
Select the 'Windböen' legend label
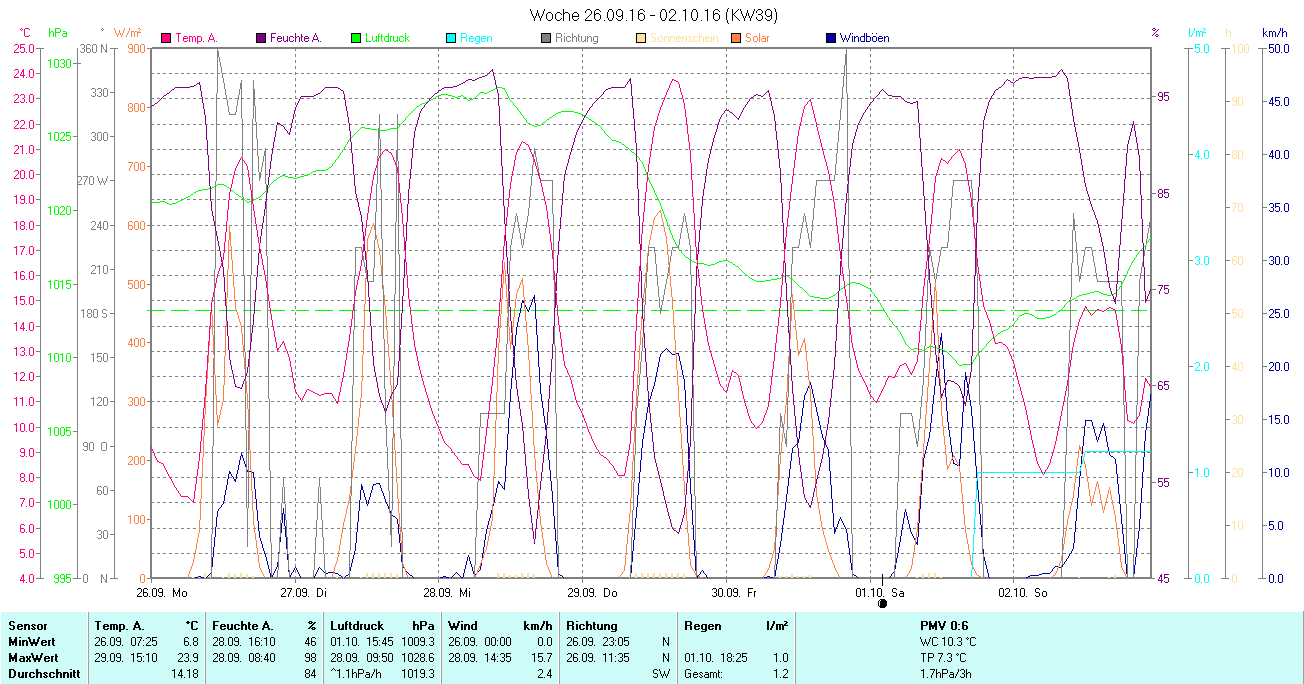coord(864,38)
